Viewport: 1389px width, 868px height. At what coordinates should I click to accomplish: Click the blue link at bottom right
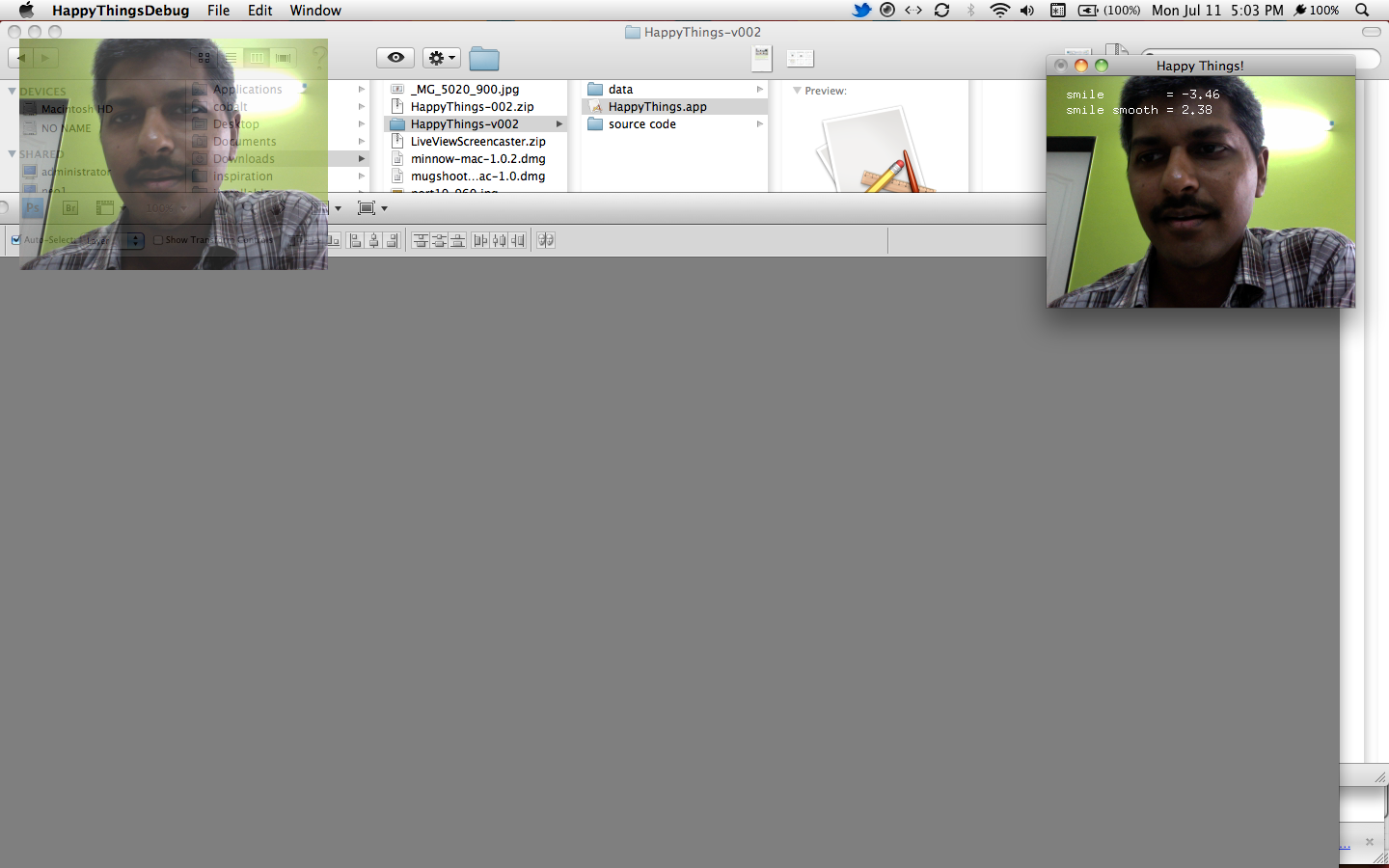(x=1345, y=847)
